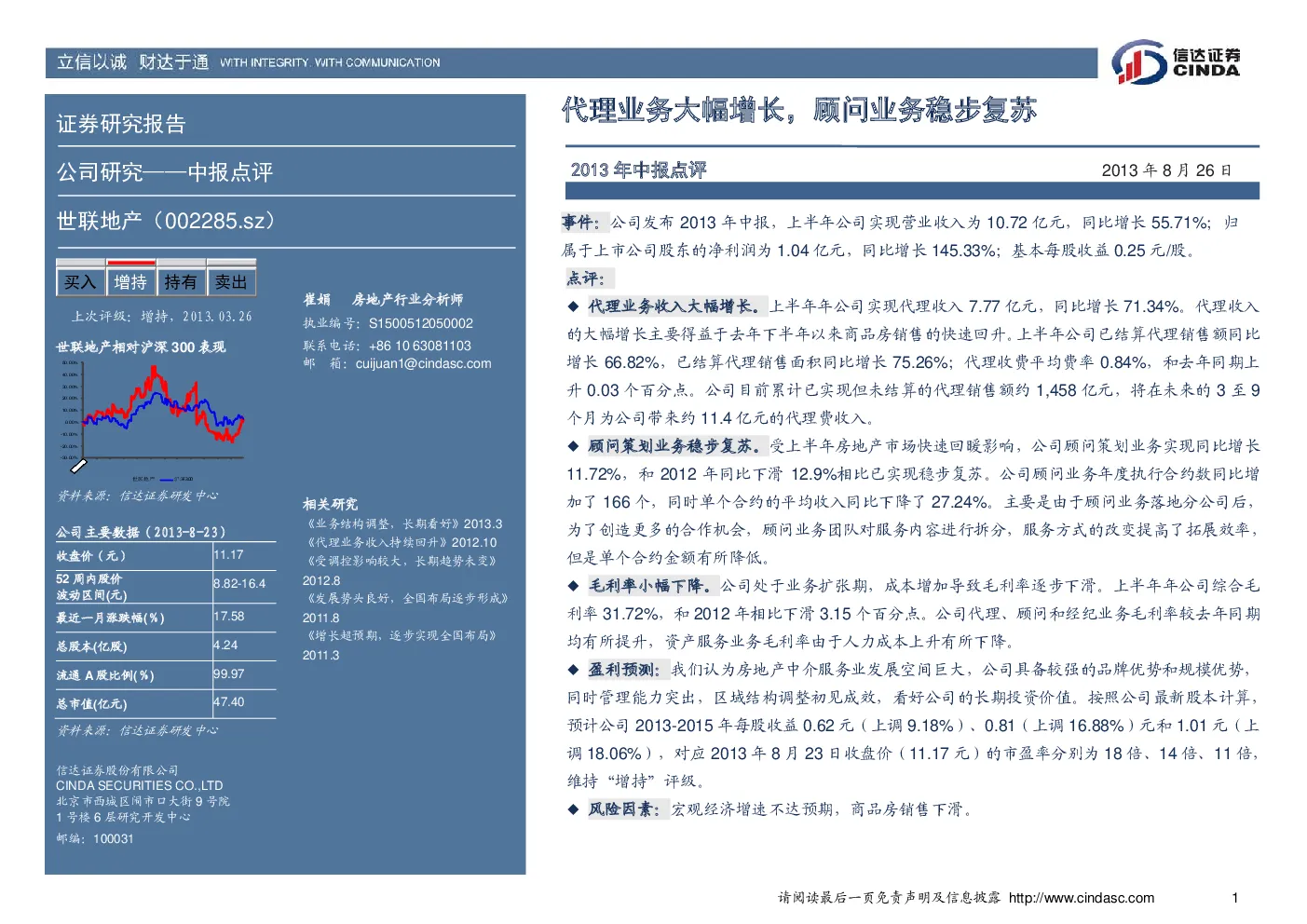Select the 卖出 rating box

231,282
